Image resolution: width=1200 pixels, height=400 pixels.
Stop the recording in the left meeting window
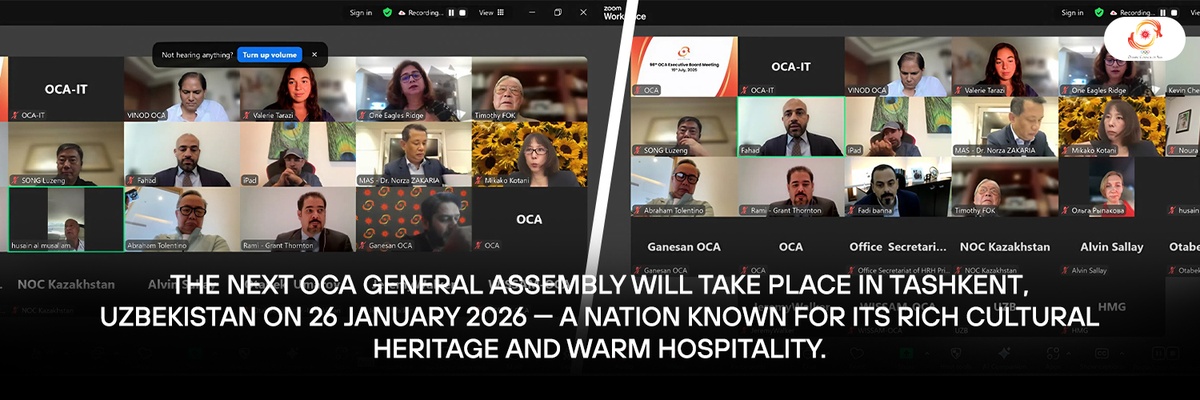[x=462, y=13]
